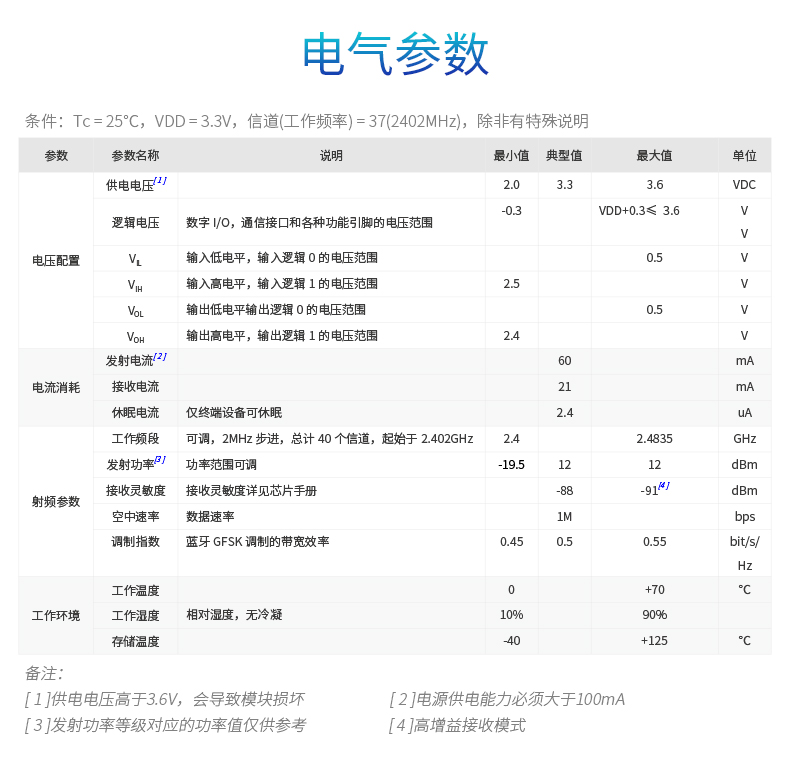Click the 电气参数 page title
The image size is (790, 776).
(x=395, y=56)
